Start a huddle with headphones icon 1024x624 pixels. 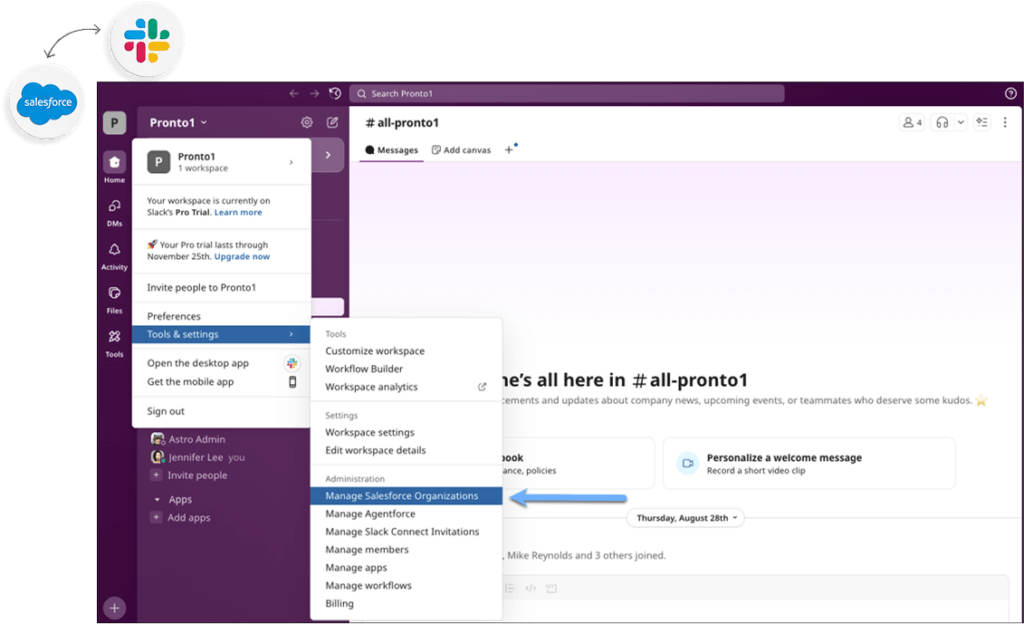(x=942, y=122)
